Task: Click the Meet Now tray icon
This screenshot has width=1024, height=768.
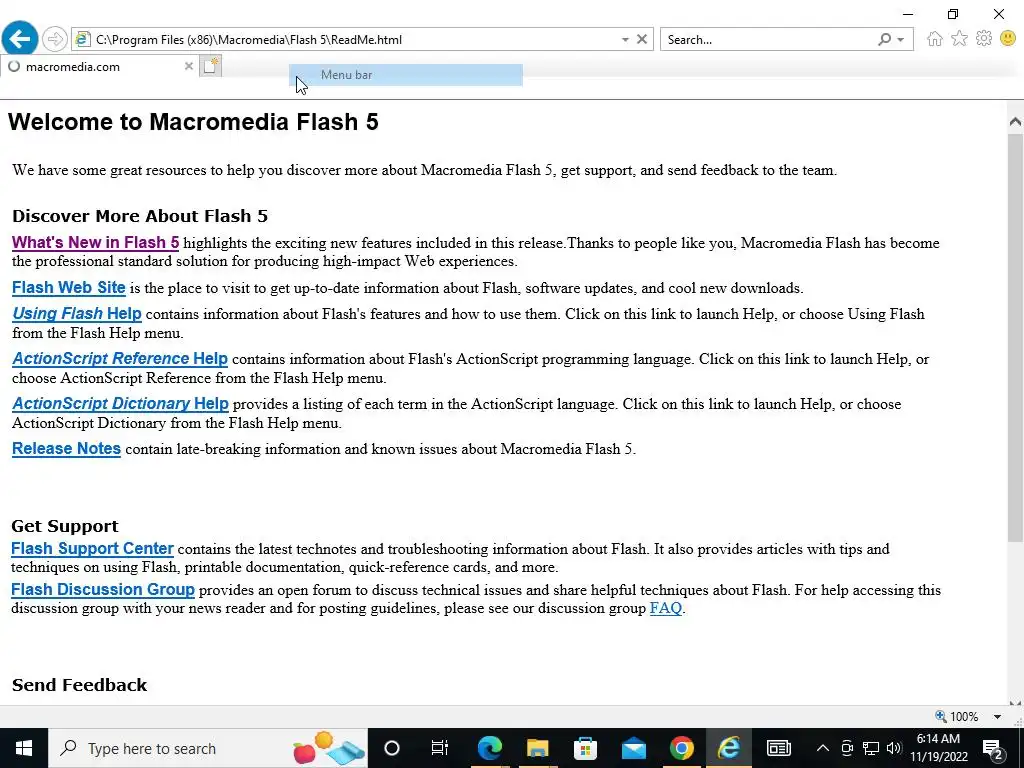Action: coord(847,748)
